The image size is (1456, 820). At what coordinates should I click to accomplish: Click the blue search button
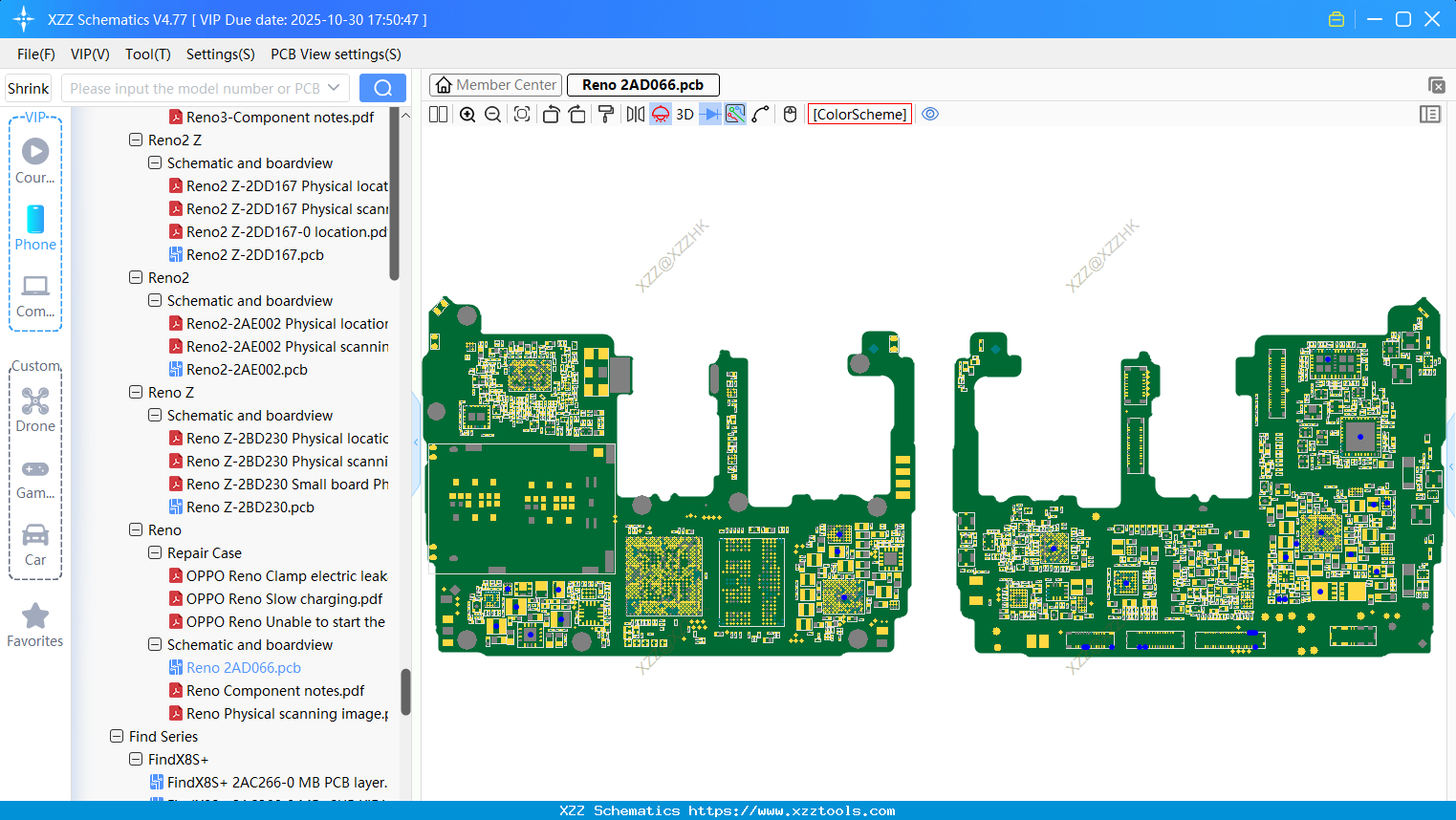pos(382,88)
